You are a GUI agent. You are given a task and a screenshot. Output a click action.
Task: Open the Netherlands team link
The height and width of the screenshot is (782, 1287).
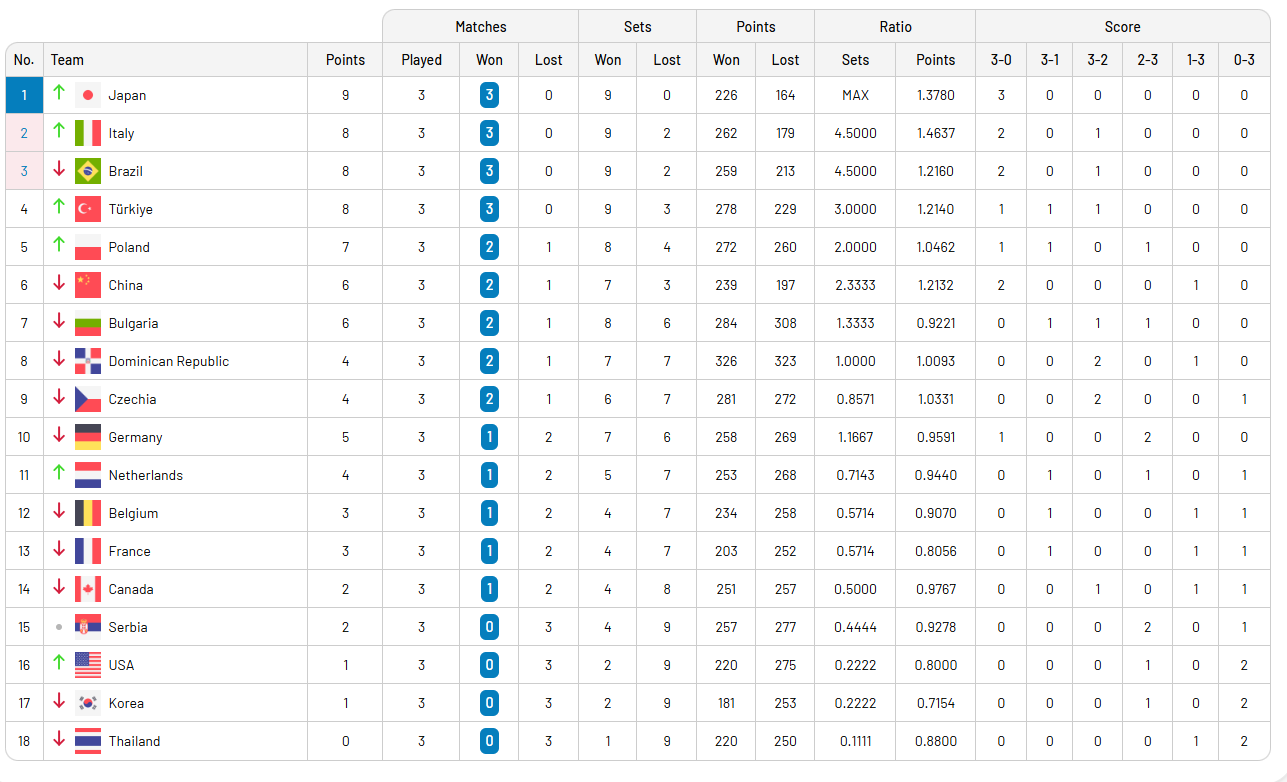pyautogui.click(x=146, y=476)
